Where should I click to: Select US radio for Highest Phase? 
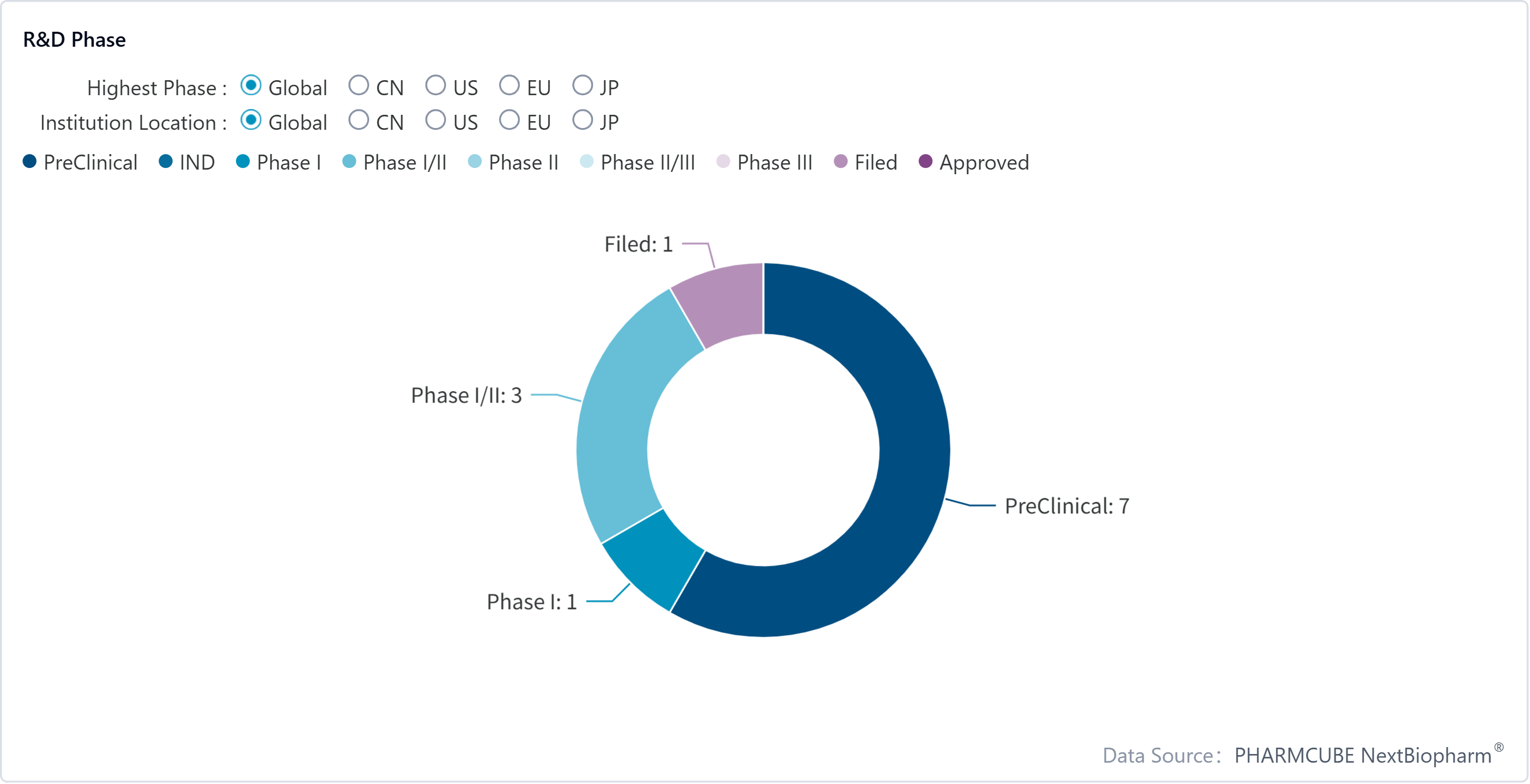pos(436,85)
